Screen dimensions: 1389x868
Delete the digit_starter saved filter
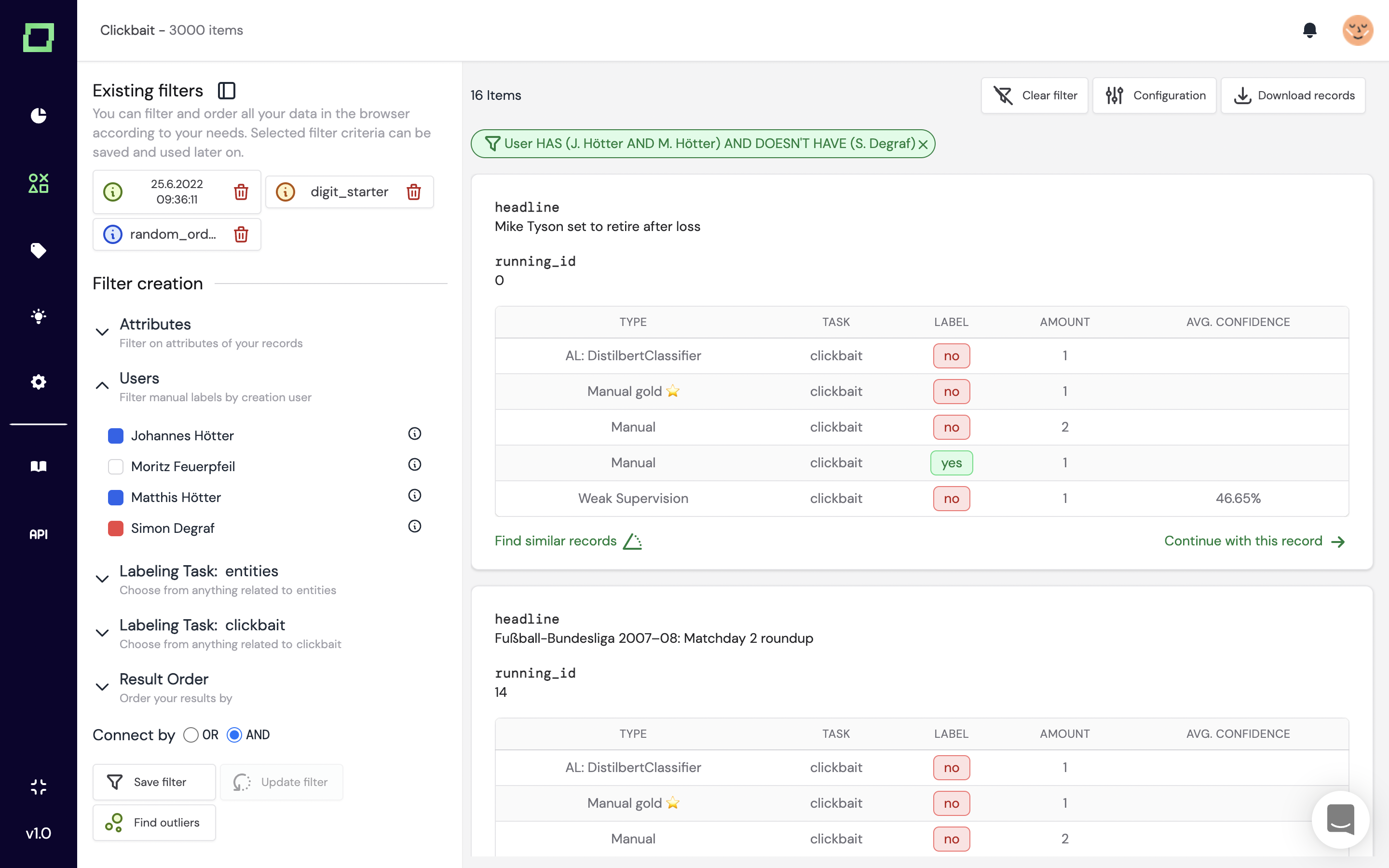[413, 192]
